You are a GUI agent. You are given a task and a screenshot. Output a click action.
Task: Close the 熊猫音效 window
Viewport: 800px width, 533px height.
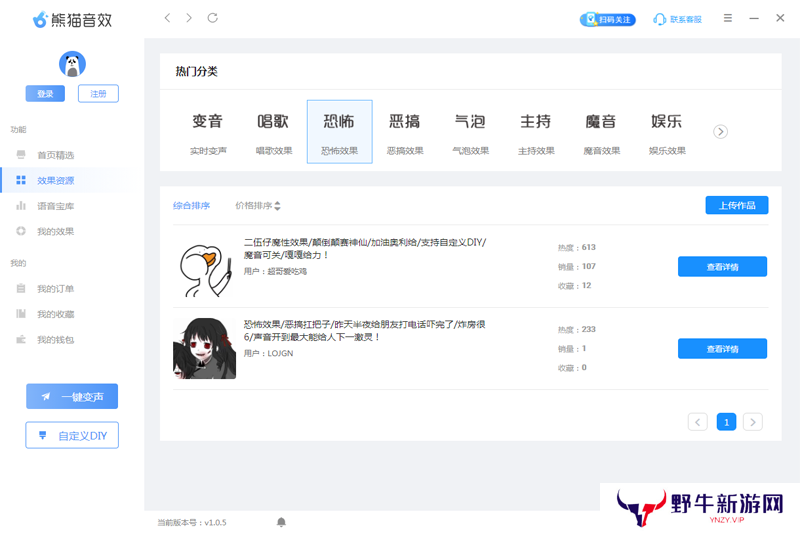780,18
